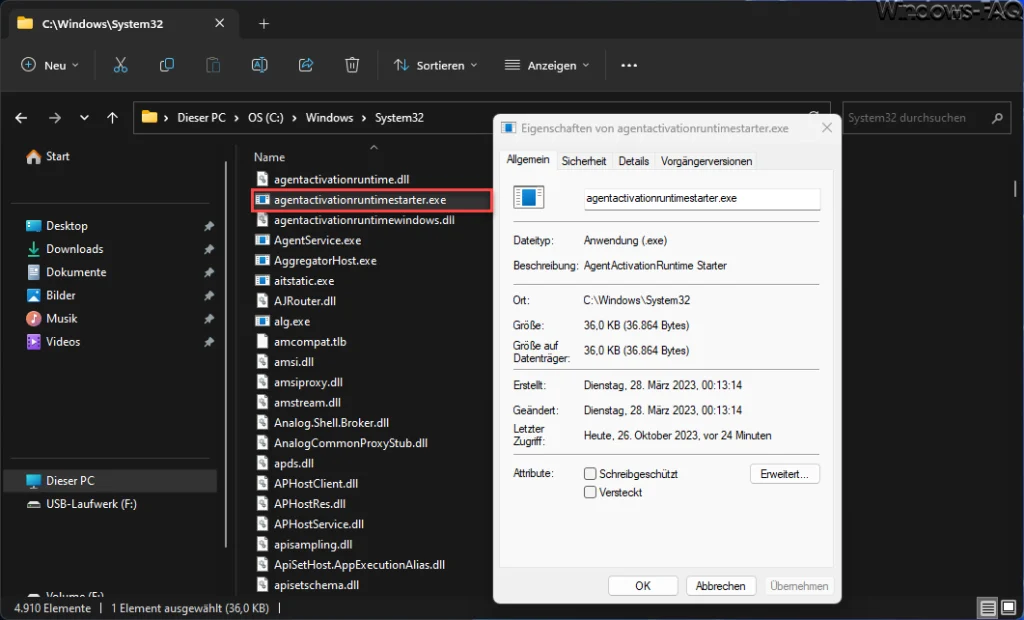
Task: Unpin Desktop via its pin icon
Action: 209,226
